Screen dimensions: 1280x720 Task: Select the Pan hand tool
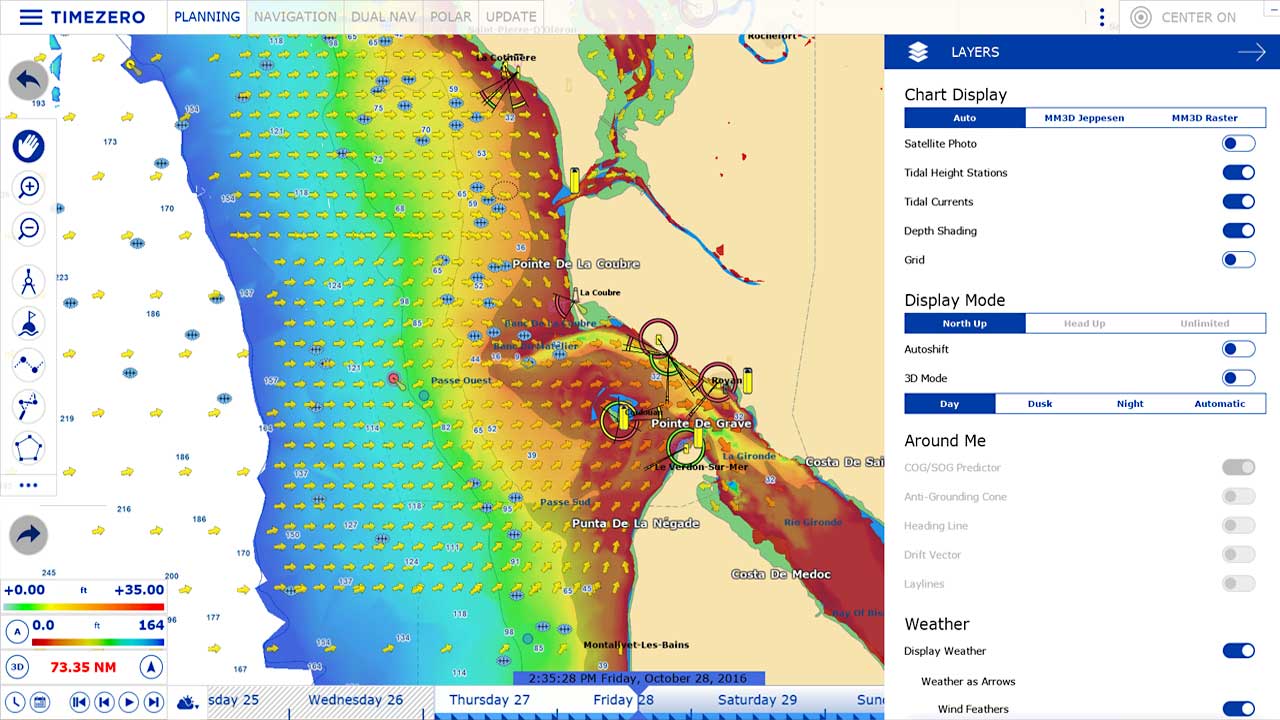[29, 146]
